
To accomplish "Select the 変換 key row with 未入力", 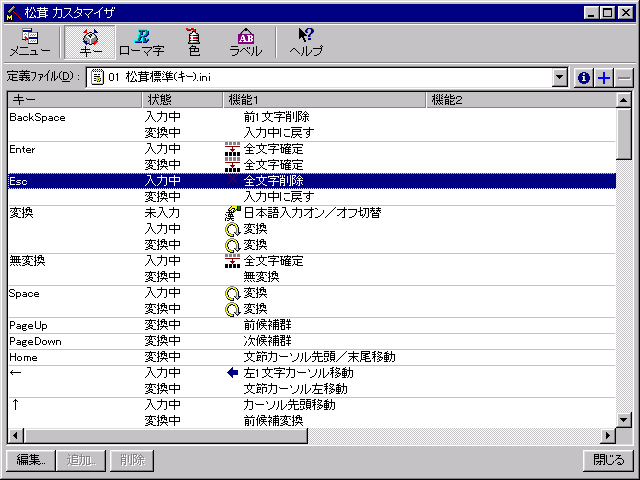I will click(x=311, y=213).
